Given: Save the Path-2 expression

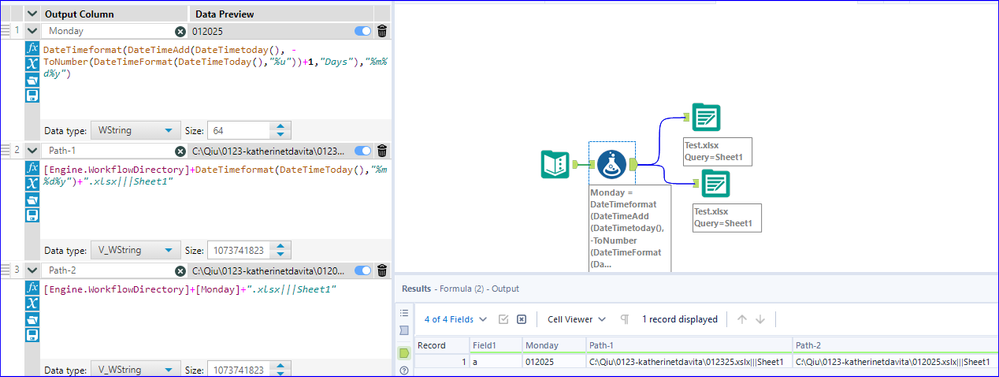Looking at the screenshot, I should 32,335.
